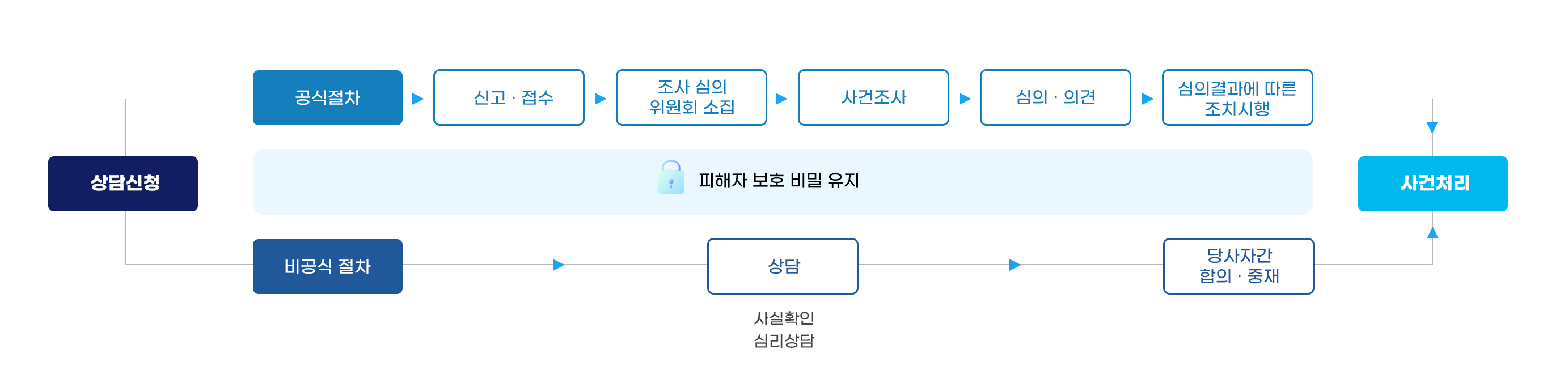
Task: Click the arrow between 사건조사 and 심의·의견
Action: coord(965,99)
